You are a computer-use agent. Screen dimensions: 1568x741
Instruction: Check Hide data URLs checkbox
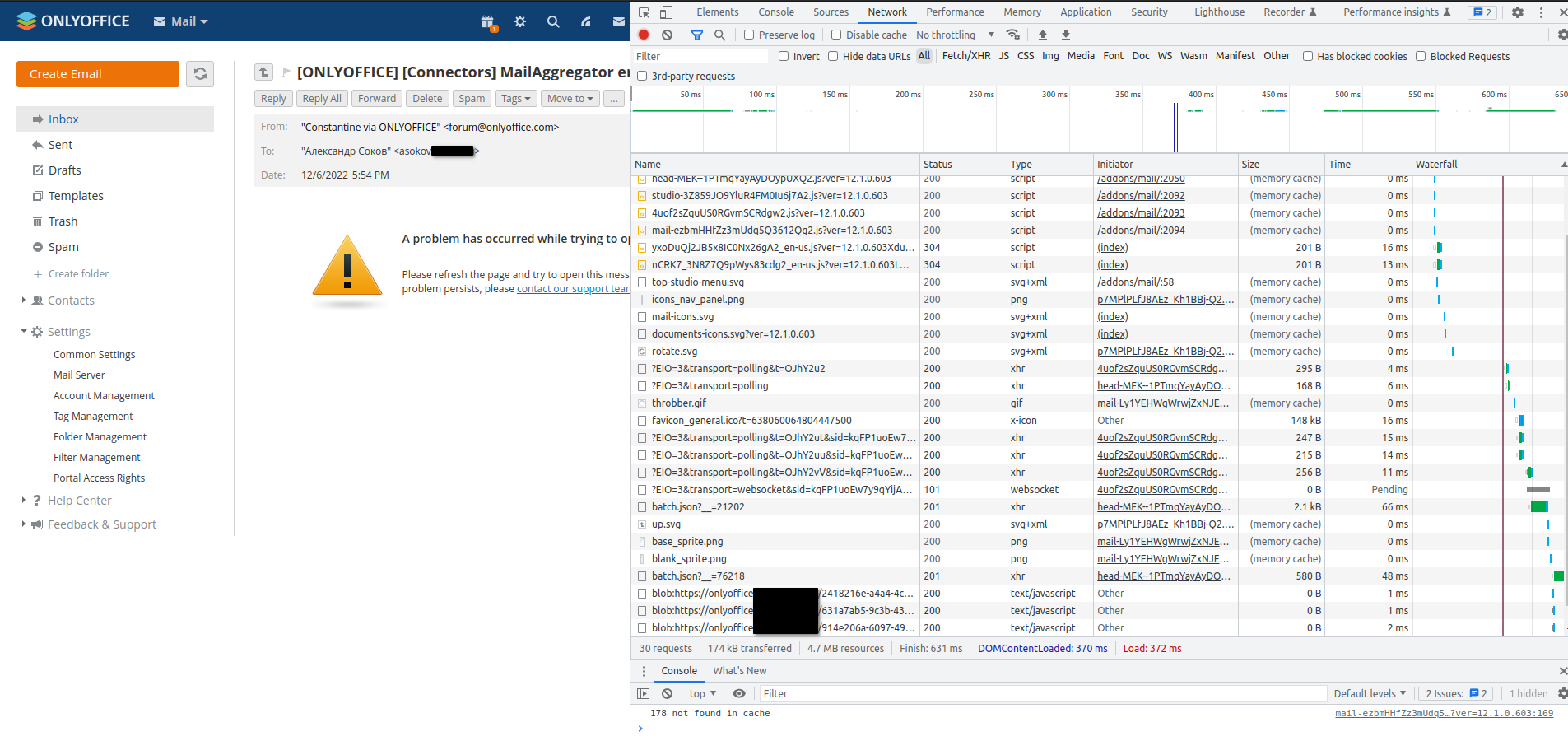coord(833,56)
